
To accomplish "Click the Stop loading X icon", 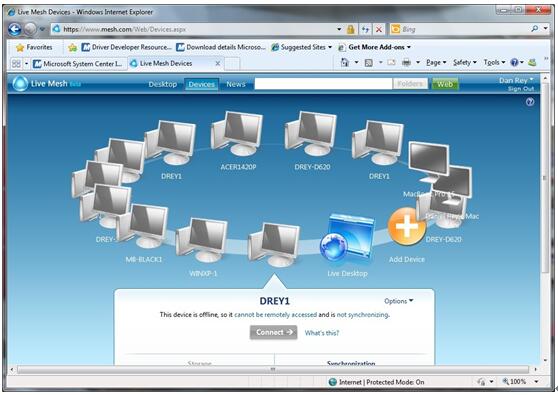I will (379, 29).
